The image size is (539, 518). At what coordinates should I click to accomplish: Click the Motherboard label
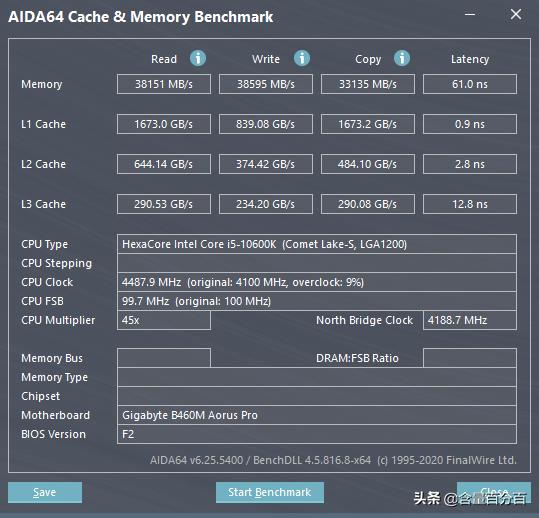55,415
